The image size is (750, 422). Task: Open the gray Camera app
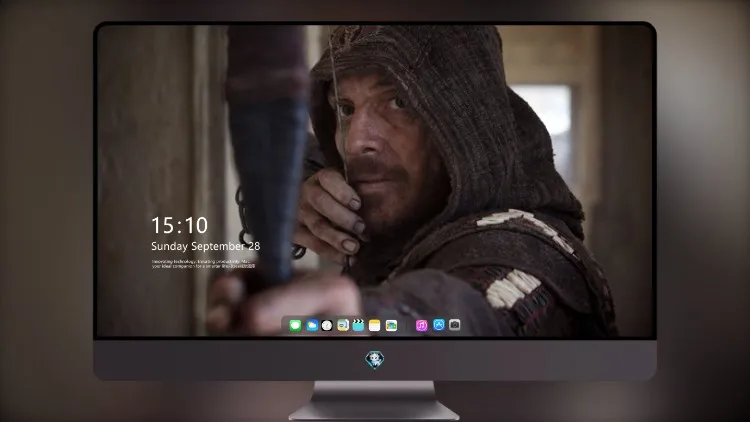point(454,325)
